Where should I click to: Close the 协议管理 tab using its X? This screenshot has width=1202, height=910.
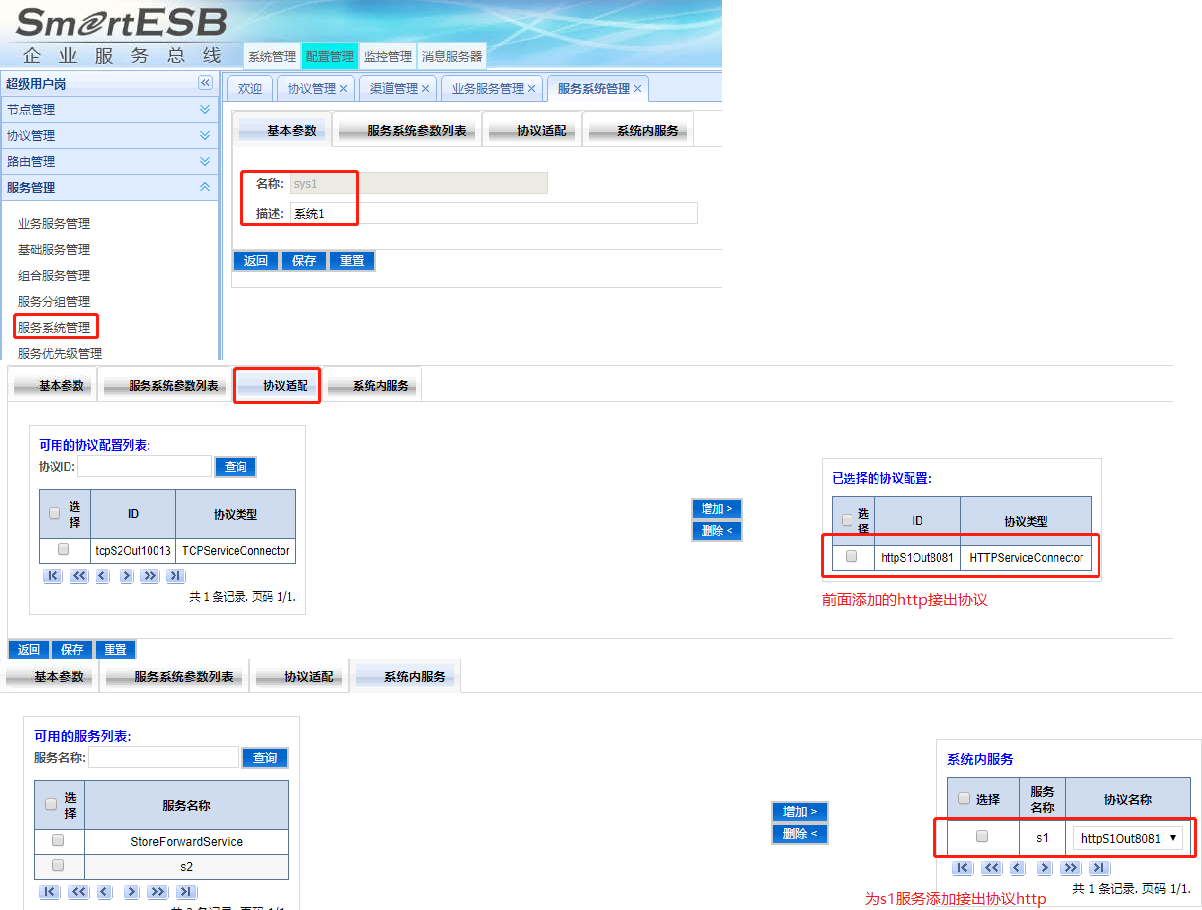(x=343, y=89)
